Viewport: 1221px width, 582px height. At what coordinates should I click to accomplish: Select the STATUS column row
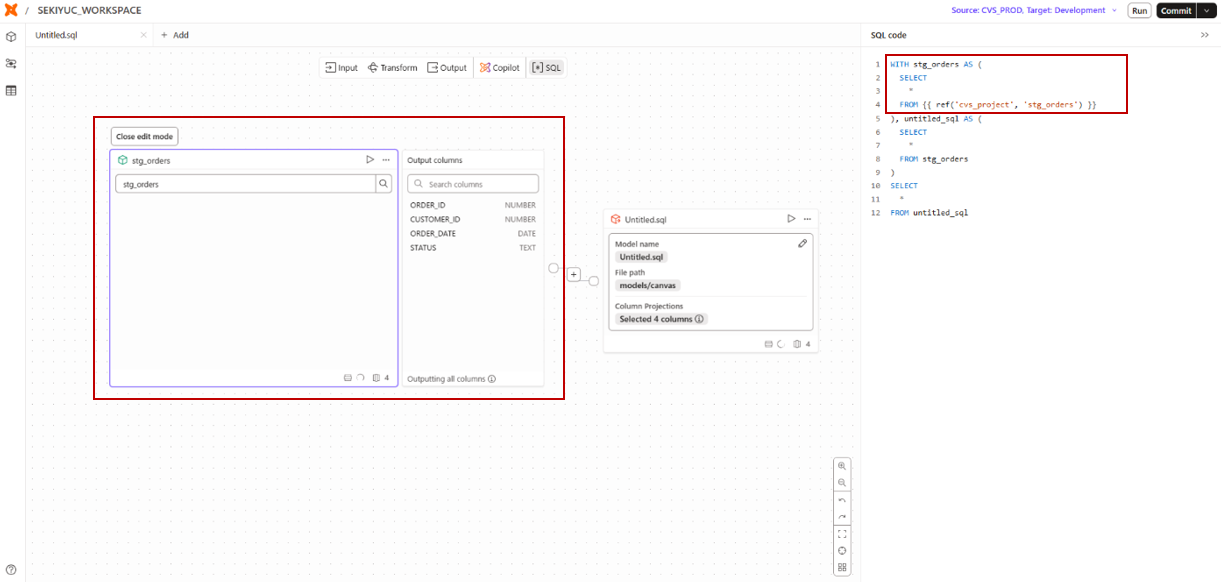coord(473,247)
